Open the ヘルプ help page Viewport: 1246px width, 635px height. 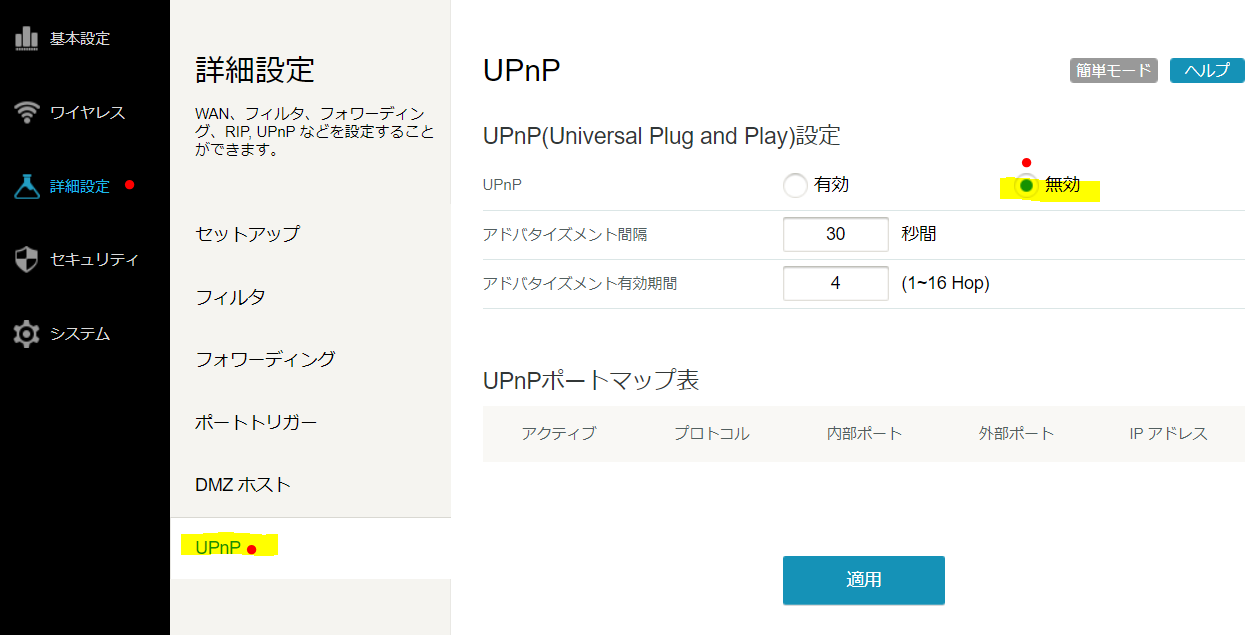pyautogui.click(x=1207, y=71)
